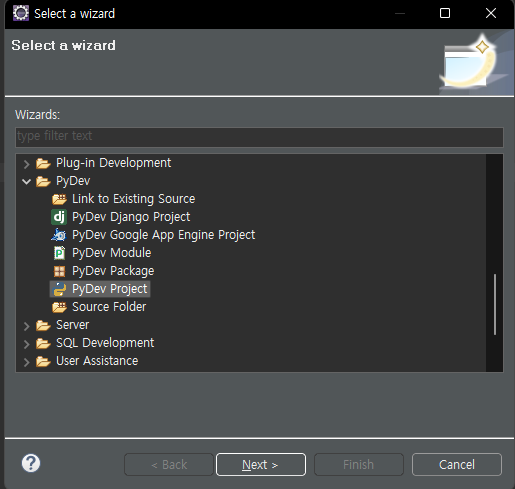Click the wizard list vertical scrollbar thumb
Screen dimensions: 515x489
point(495,304)
